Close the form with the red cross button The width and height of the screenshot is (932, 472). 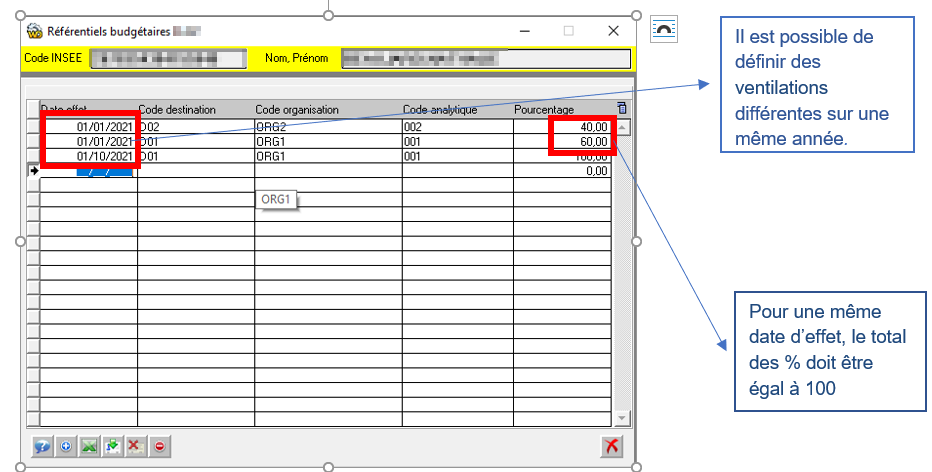(612, 446)
